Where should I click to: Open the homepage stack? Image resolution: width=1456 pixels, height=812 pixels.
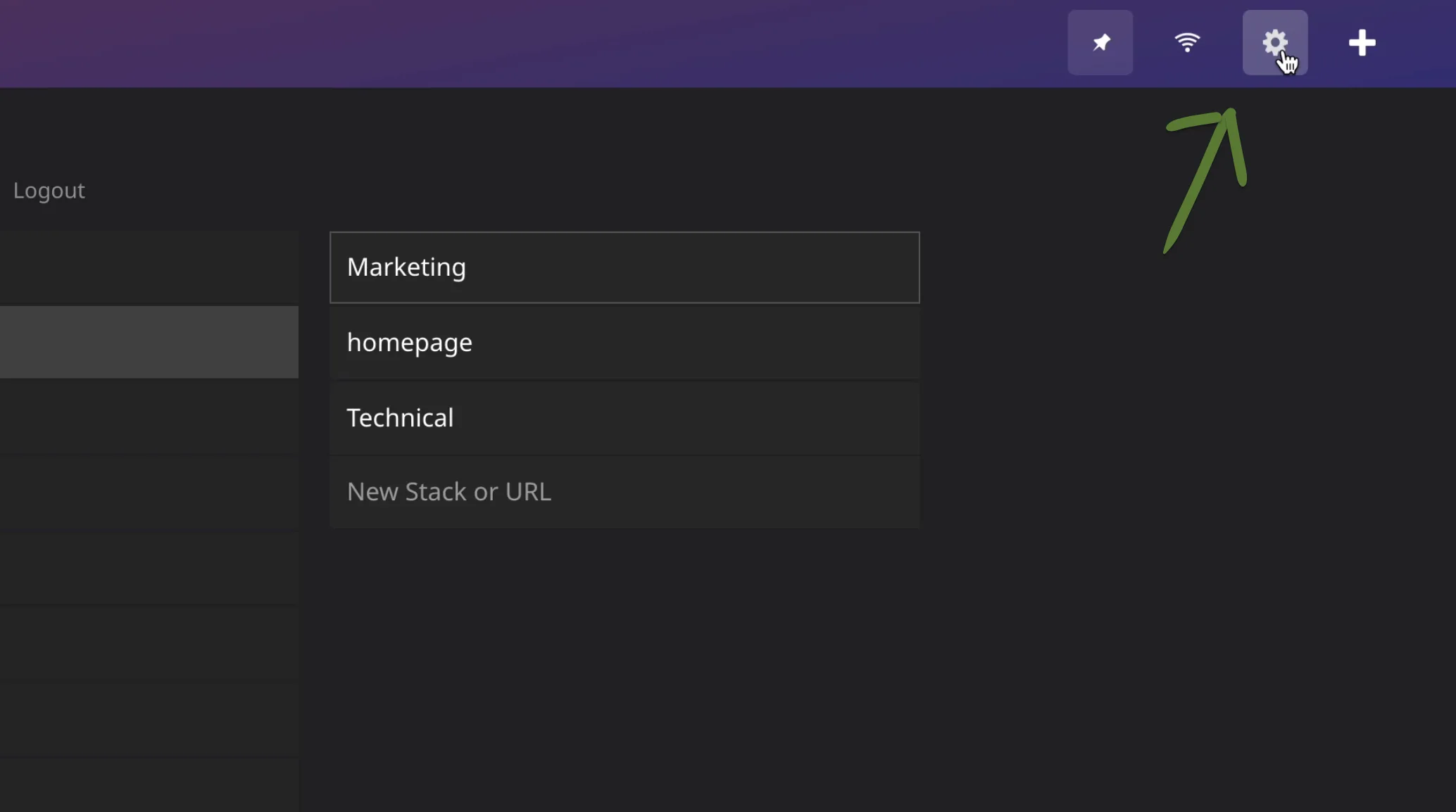point(624,343)
